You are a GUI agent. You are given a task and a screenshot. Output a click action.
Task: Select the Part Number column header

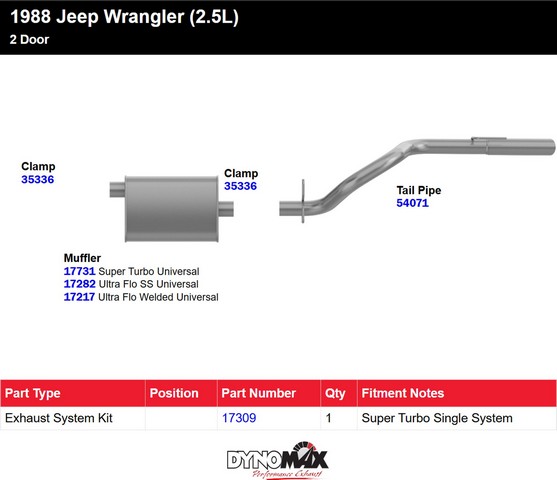[269, 393]
